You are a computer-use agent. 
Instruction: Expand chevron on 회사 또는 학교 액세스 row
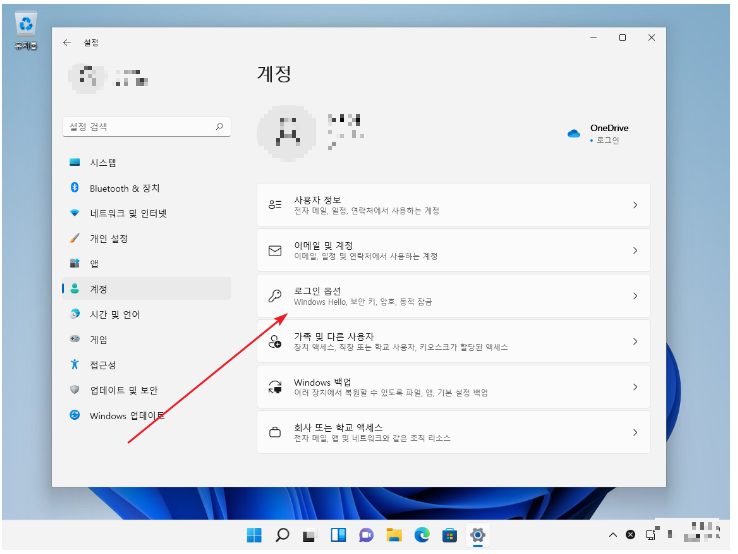click(635, 433)
